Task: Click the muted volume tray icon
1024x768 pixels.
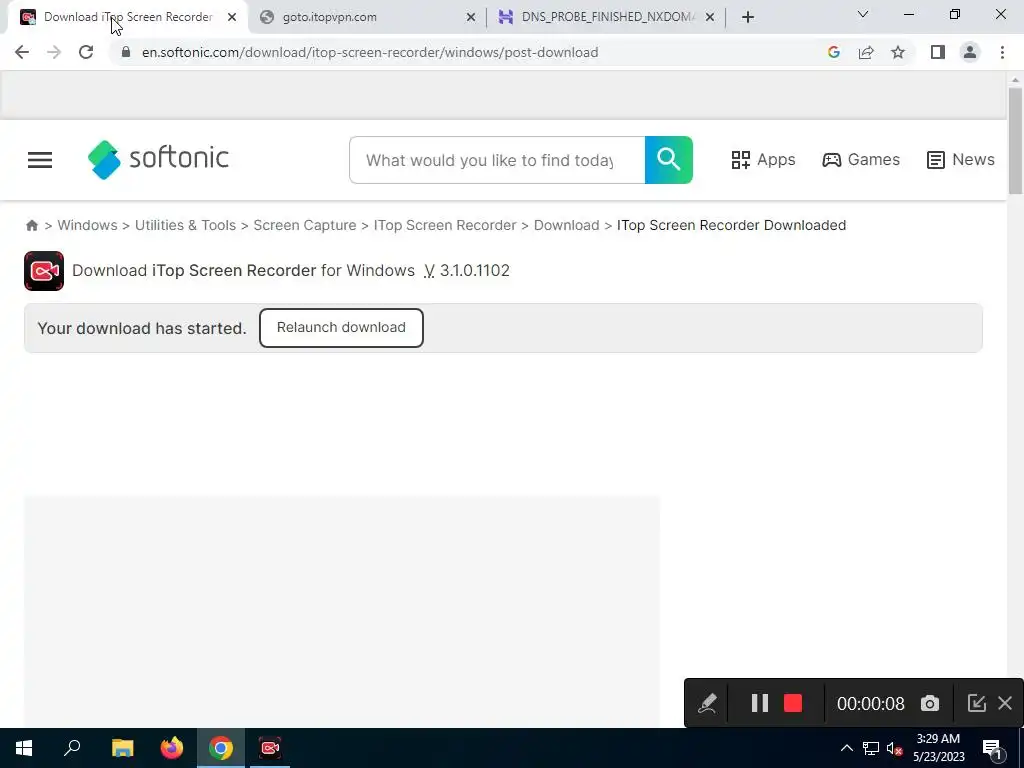Action: point(895,748)
